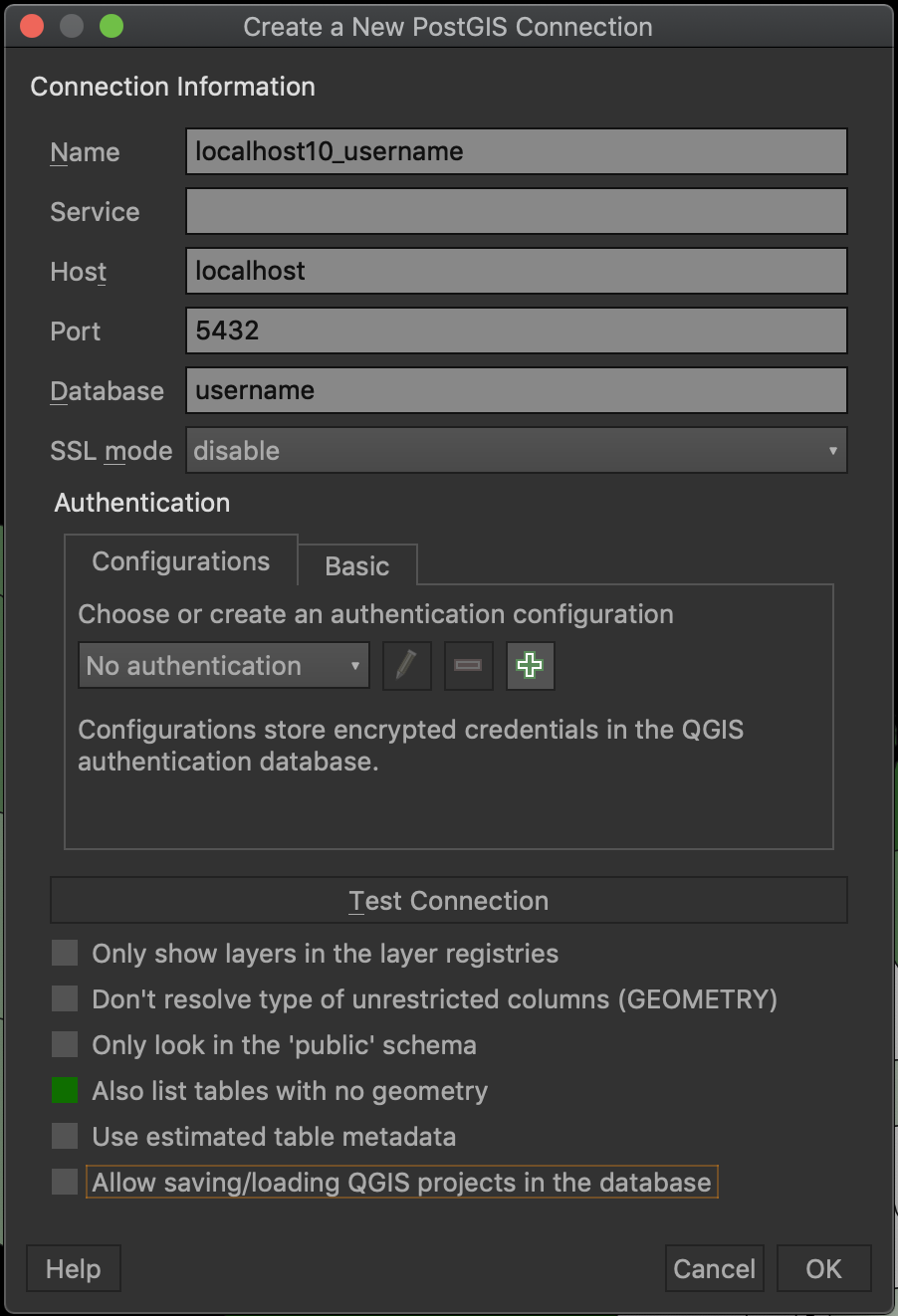Enable 'Use estimated table metadata' option
This screenshot has width=898, height=1316.
point(65,1137)
